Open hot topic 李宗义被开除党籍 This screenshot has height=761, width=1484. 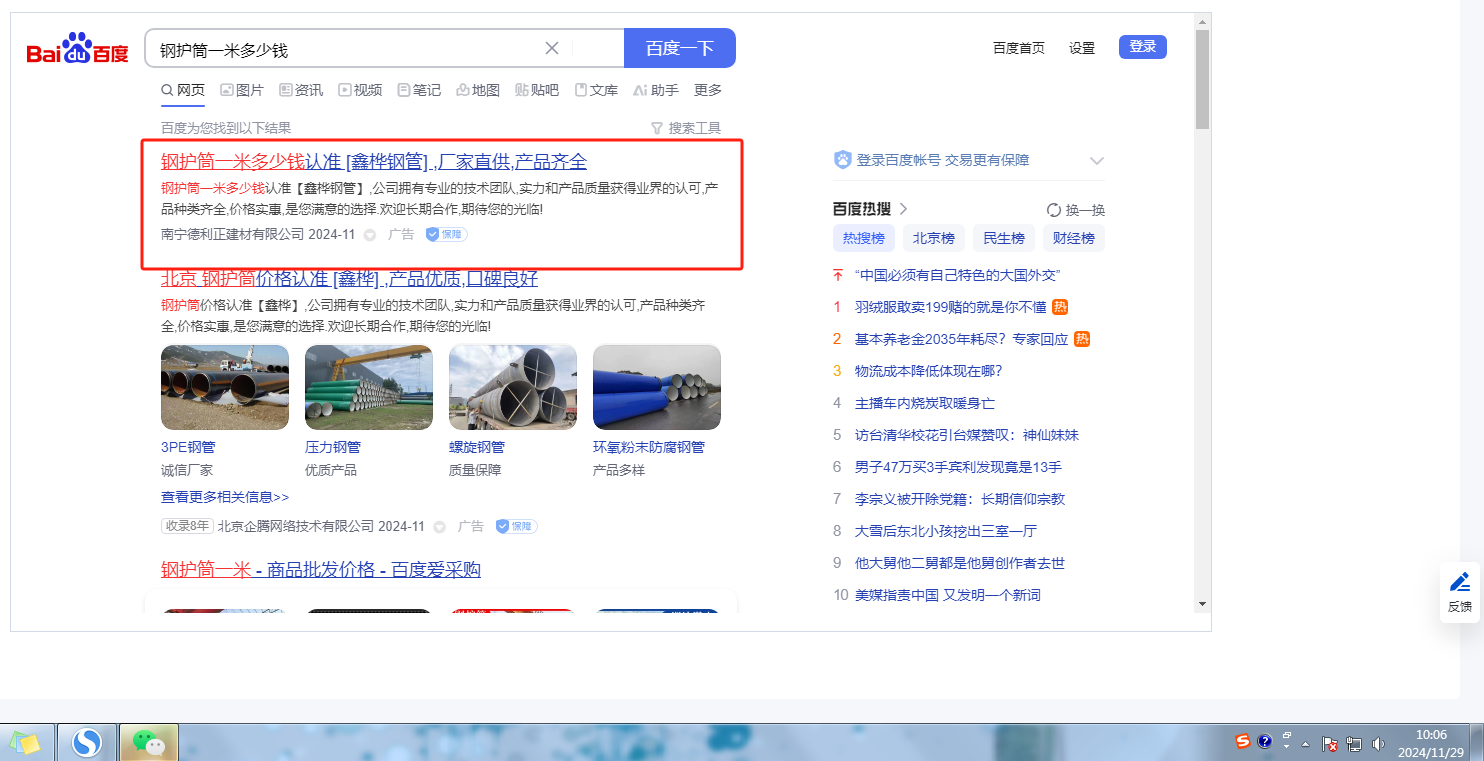tap(960, 499)
